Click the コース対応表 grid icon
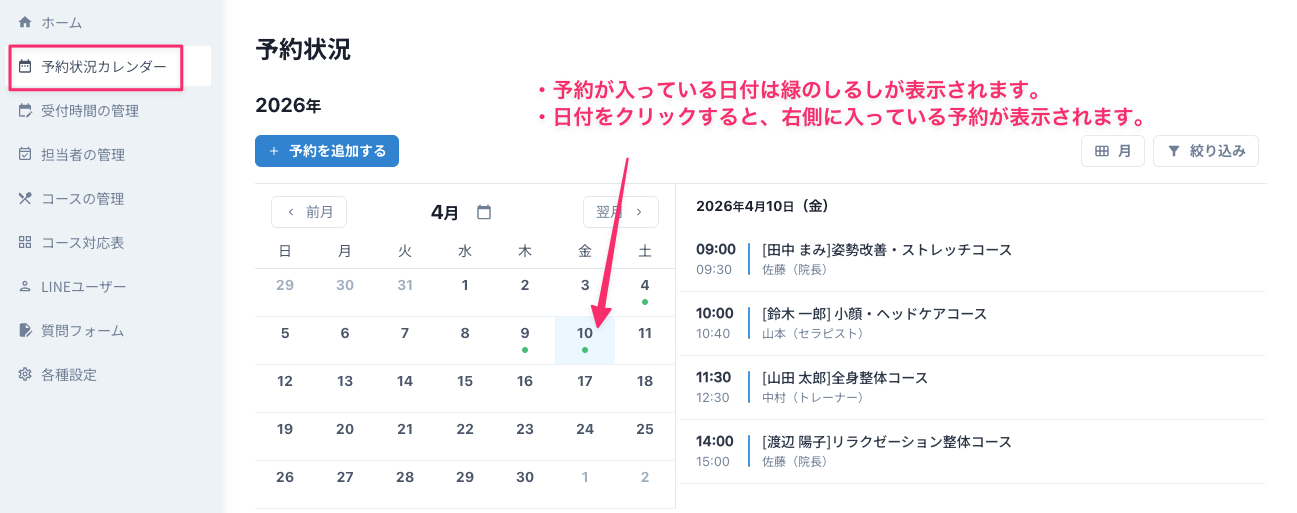Viewport: 1297px width, 513px height. click(25, 243)
